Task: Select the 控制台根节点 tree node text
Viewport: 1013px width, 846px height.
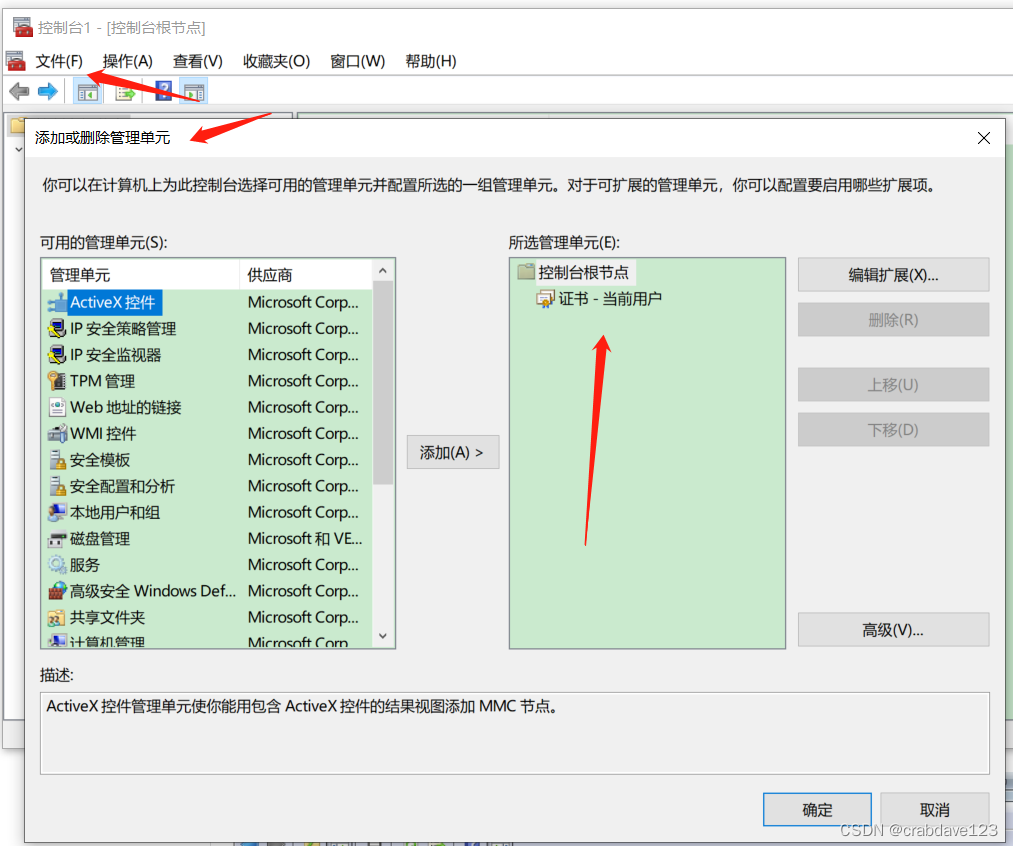Action: pyautogui.click(x=583, y=273)
